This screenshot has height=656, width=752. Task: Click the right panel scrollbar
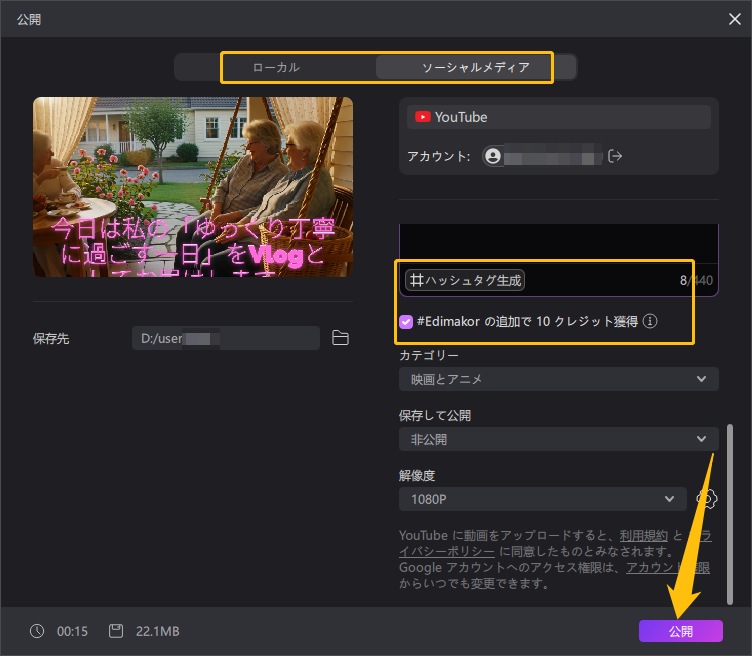click(x=729, y=514)
